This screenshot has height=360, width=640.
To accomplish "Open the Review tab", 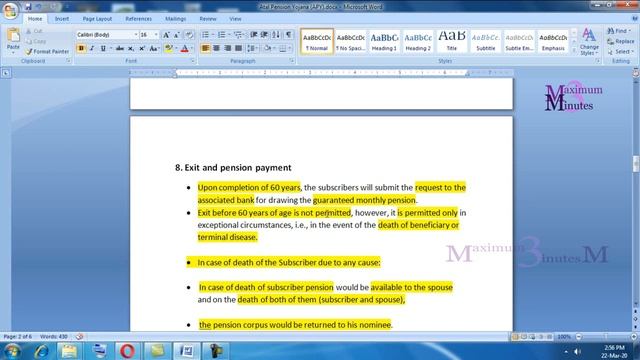I will (208, 19).
